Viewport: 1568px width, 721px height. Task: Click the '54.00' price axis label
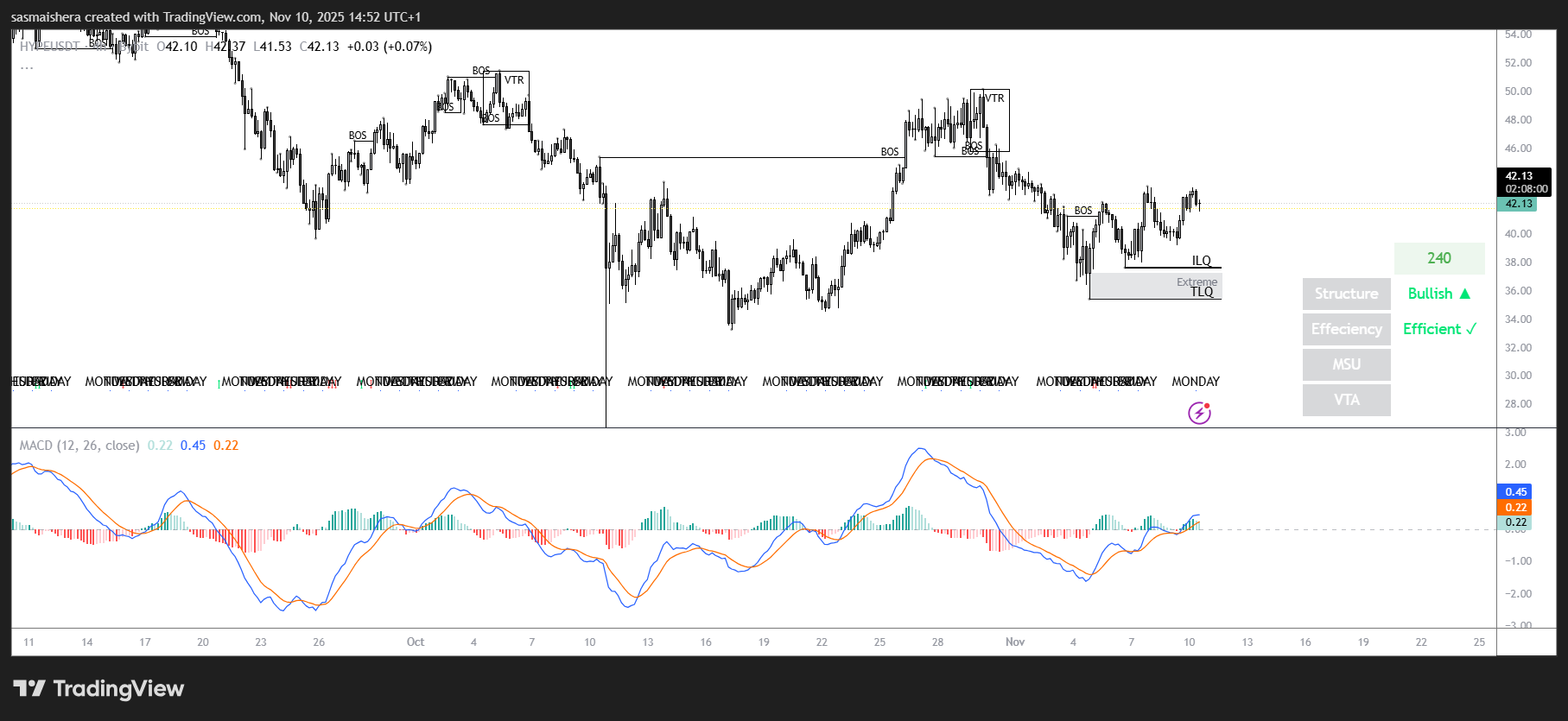pyautogui.click(x=1518, y=35)
